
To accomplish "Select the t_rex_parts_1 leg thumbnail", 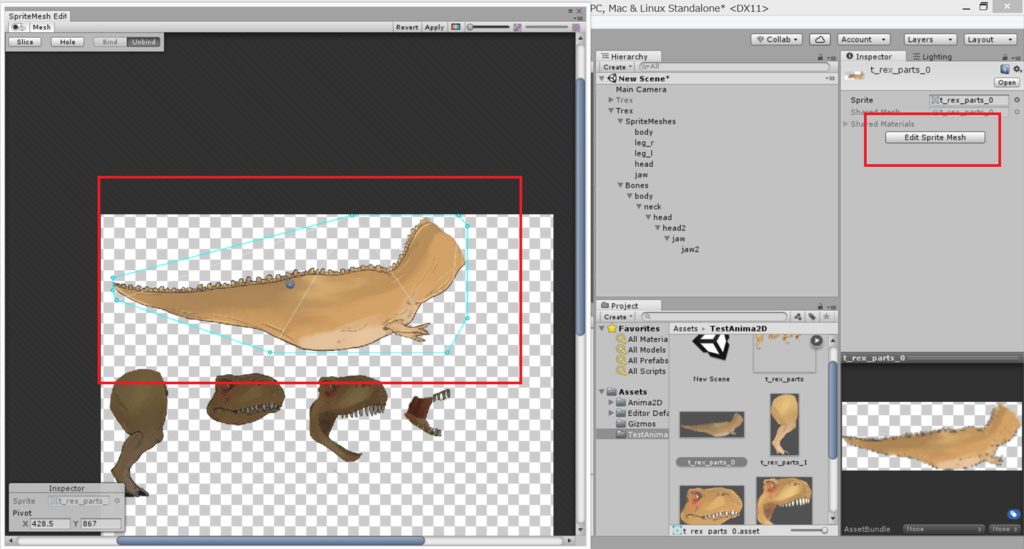I will (x=784, y=425).
